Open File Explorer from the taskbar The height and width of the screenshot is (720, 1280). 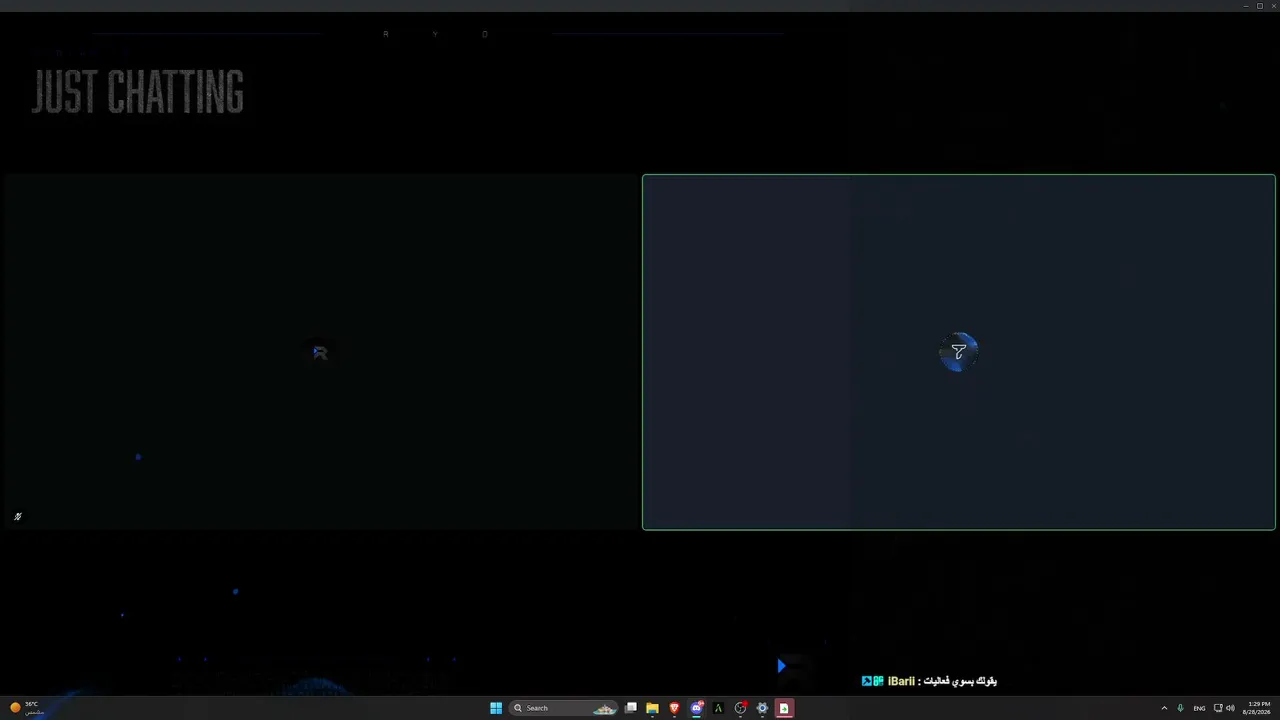click(x=652, y=708)
